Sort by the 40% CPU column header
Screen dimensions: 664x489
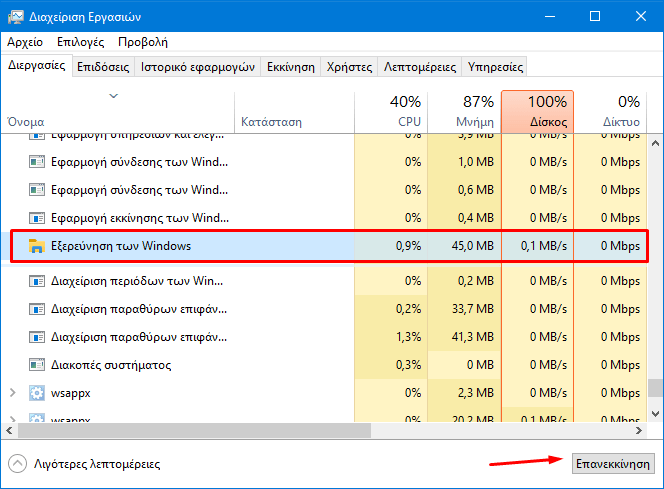(391, 112)
